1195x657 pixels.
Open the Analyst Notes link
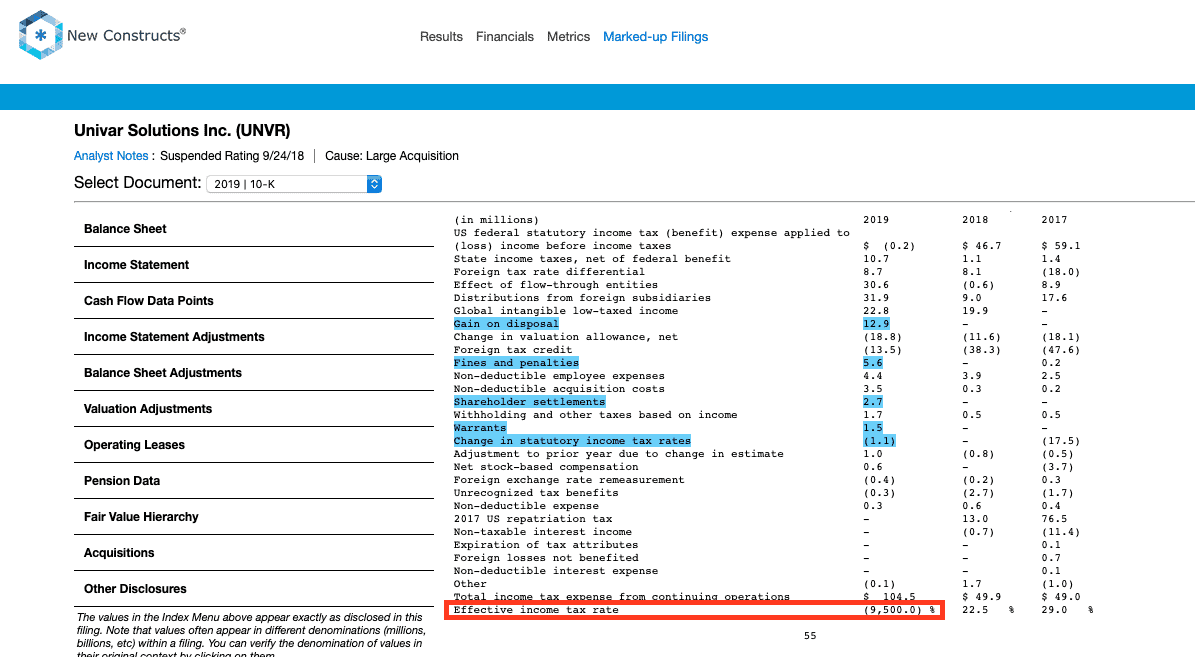[111, 155]
